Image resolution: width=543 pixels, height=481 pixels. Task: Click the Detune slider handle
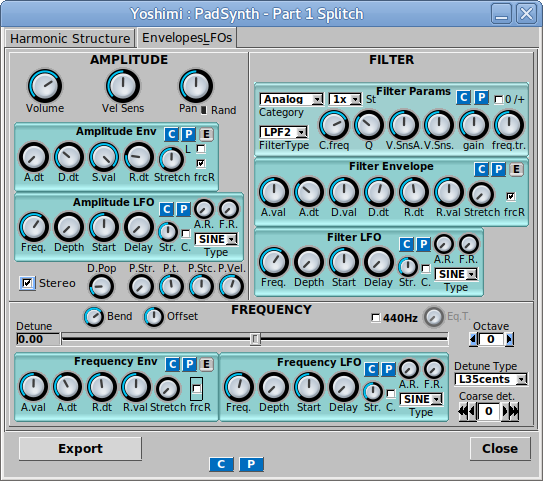tap(255, 339)
